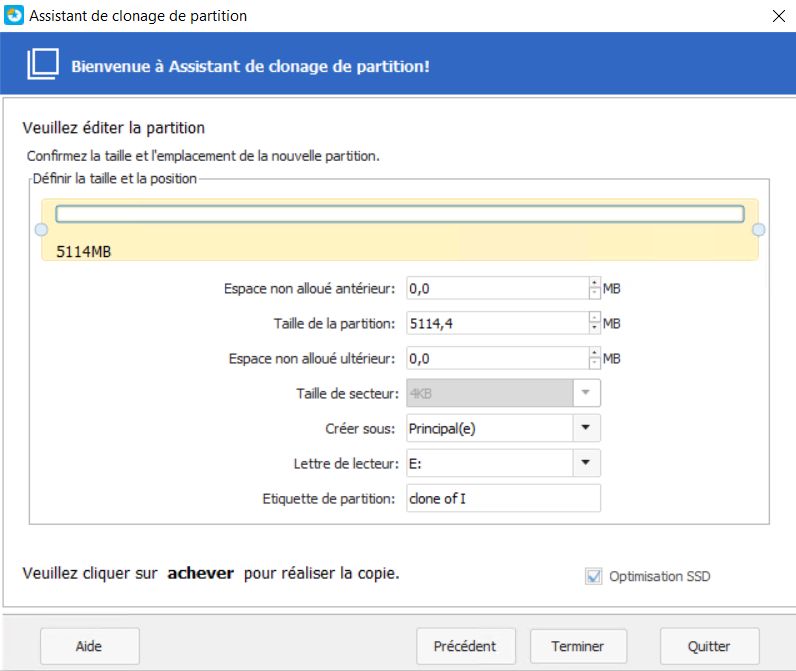This screenshot has height=671, width=796.
Task: Open the Créer sous dropdown
Action: point(585,428)
